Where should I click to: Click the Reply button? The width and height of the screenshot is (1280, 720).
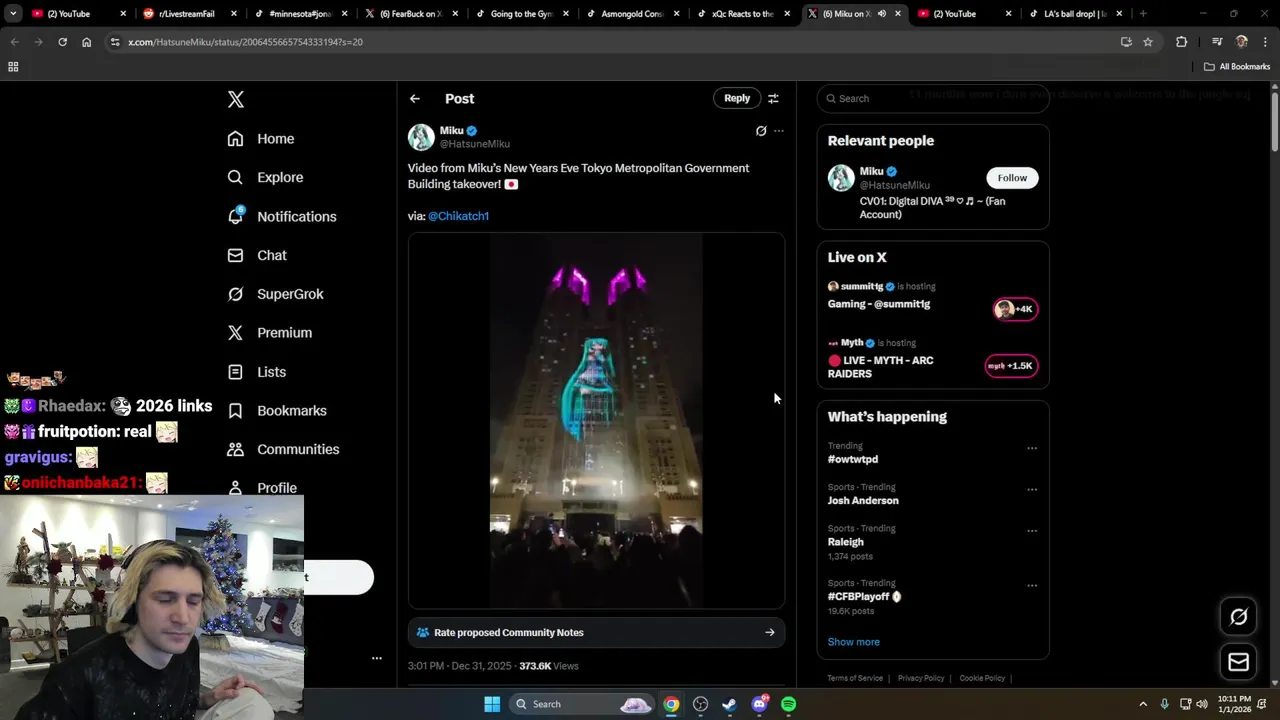[737, 98]
